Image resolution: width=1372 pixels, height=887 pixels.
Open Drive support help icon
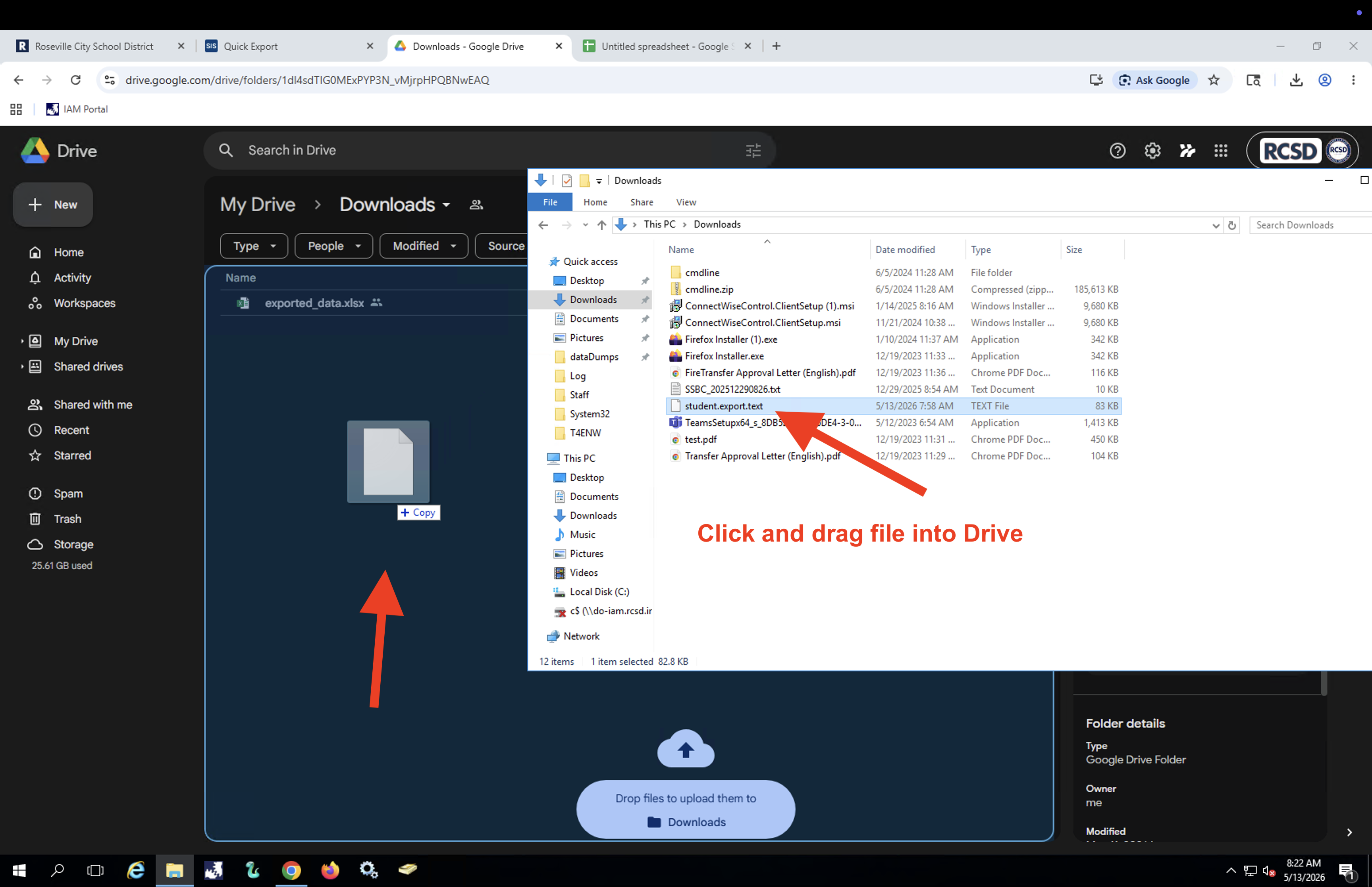[1117, 150]
